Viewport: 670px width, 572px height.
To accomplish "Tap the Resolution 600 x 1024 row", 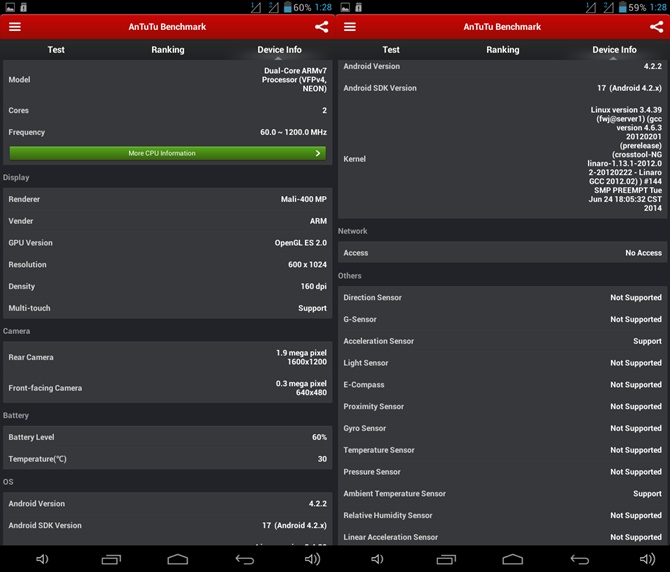I will pos(168,264).
